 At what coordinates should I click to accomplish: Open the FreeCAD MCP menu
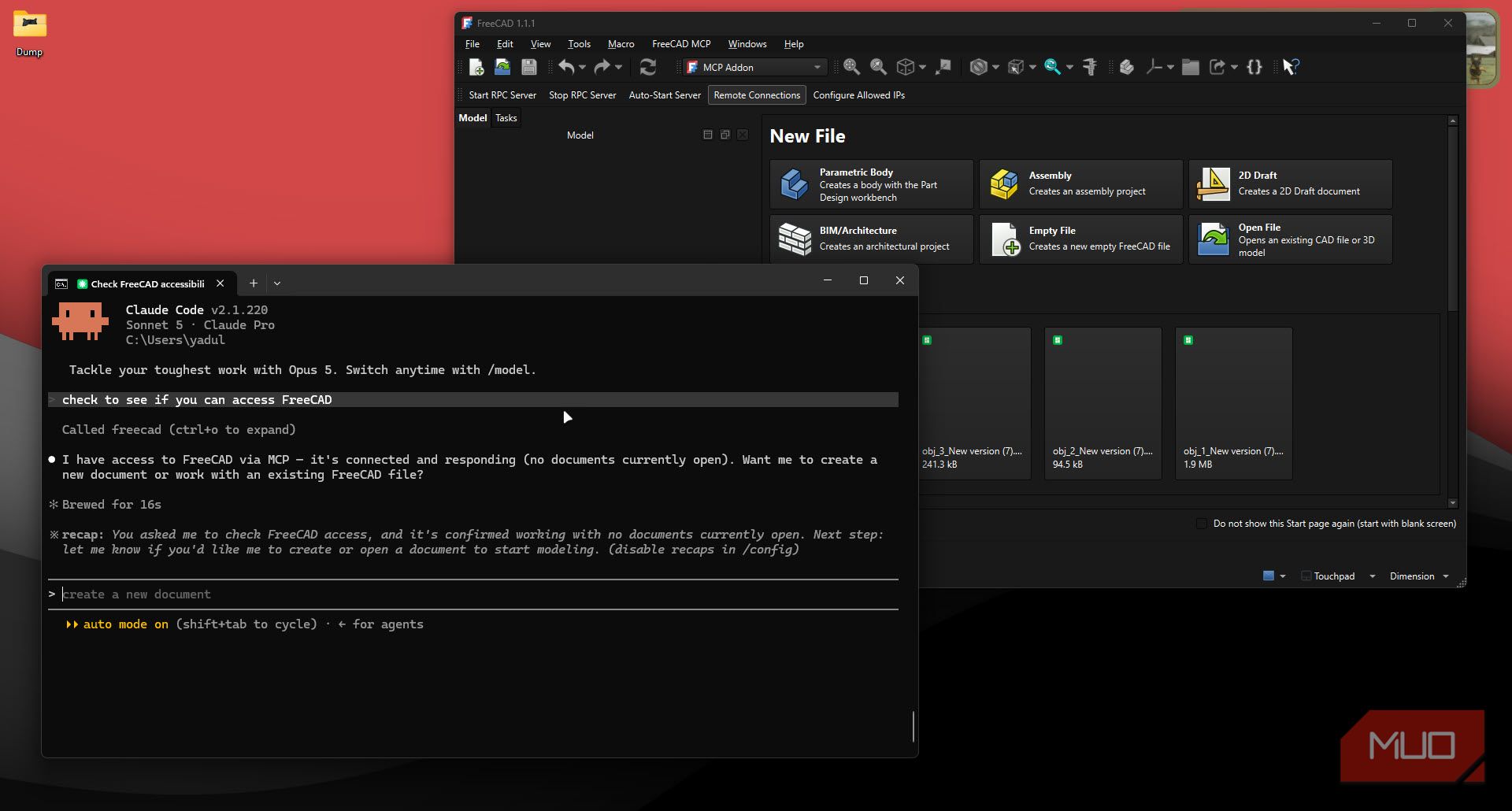(x=681, y=44)
